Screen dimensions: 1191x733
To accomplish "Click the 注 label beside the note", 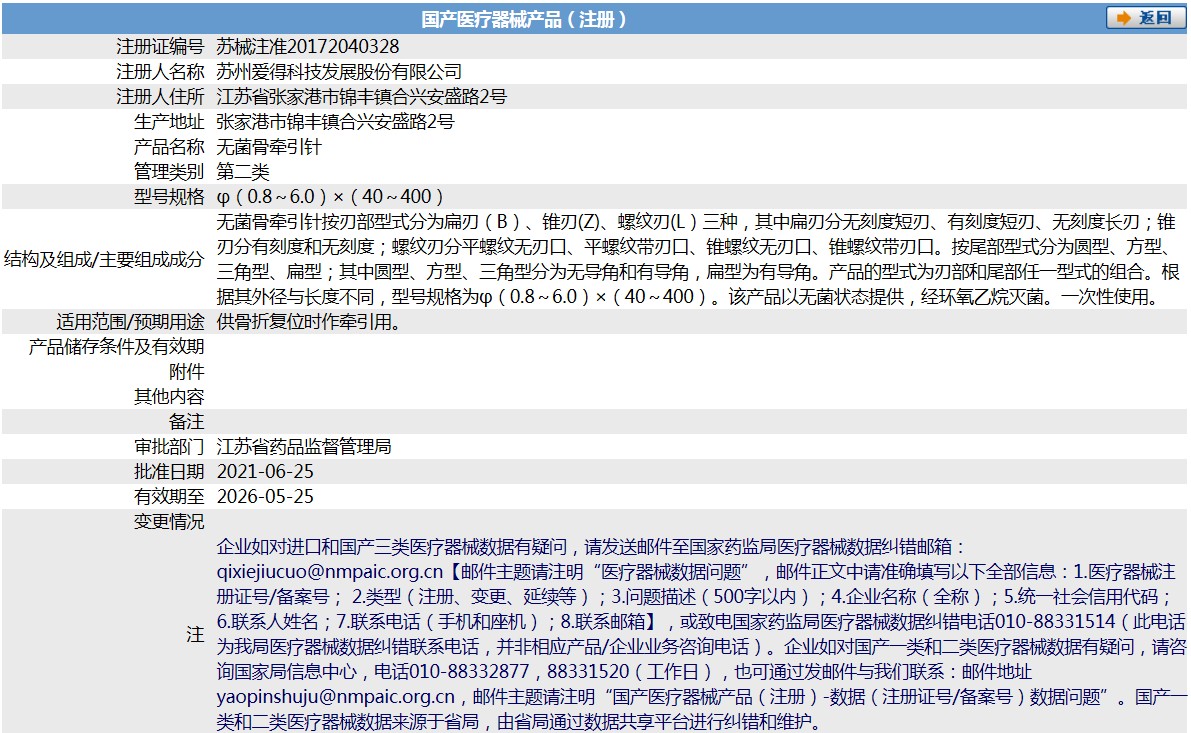I will click(196, 634).
